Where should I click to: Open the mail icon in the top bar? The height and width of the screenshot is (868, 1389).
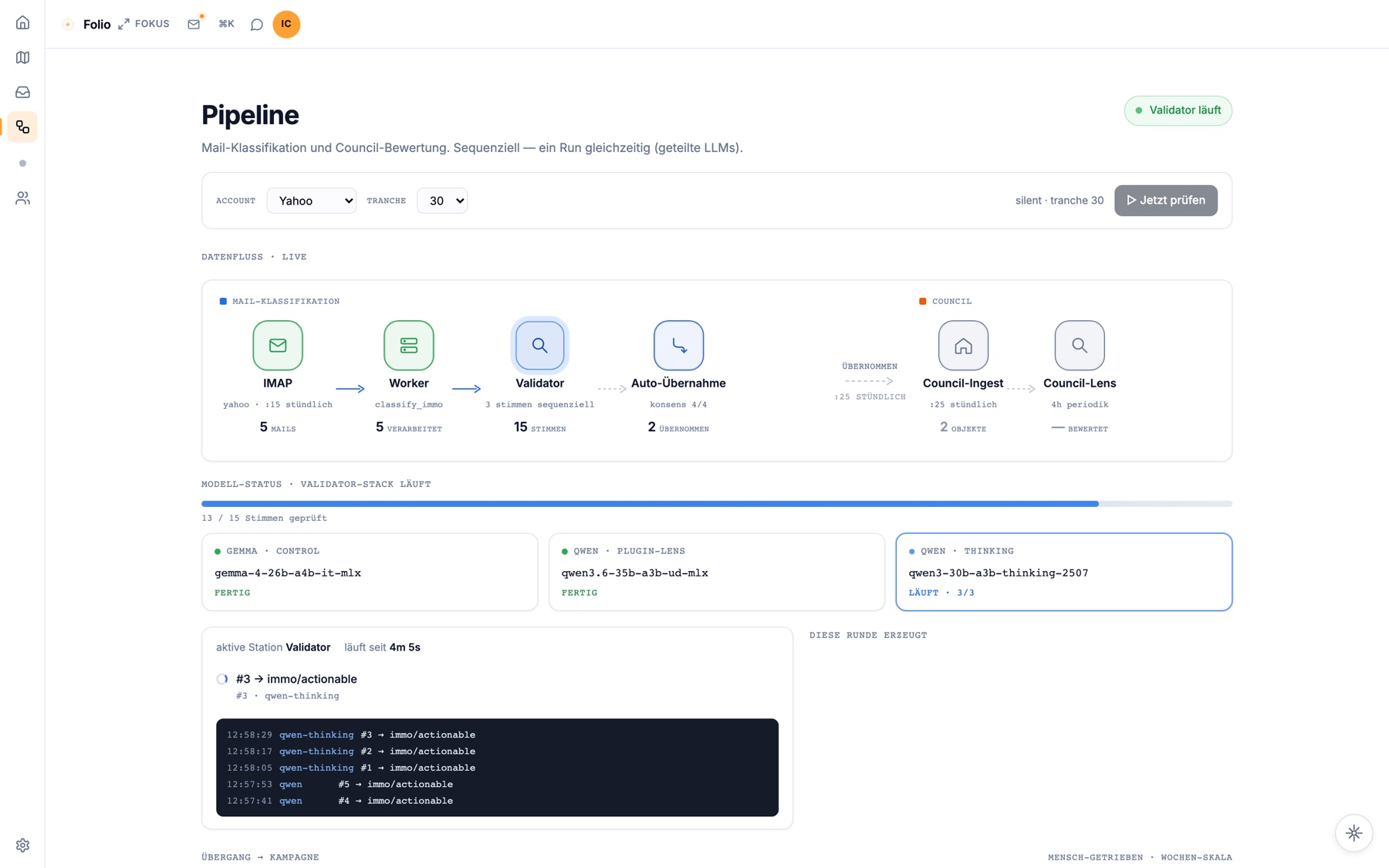pyautogui.click(x=194, y=24)
